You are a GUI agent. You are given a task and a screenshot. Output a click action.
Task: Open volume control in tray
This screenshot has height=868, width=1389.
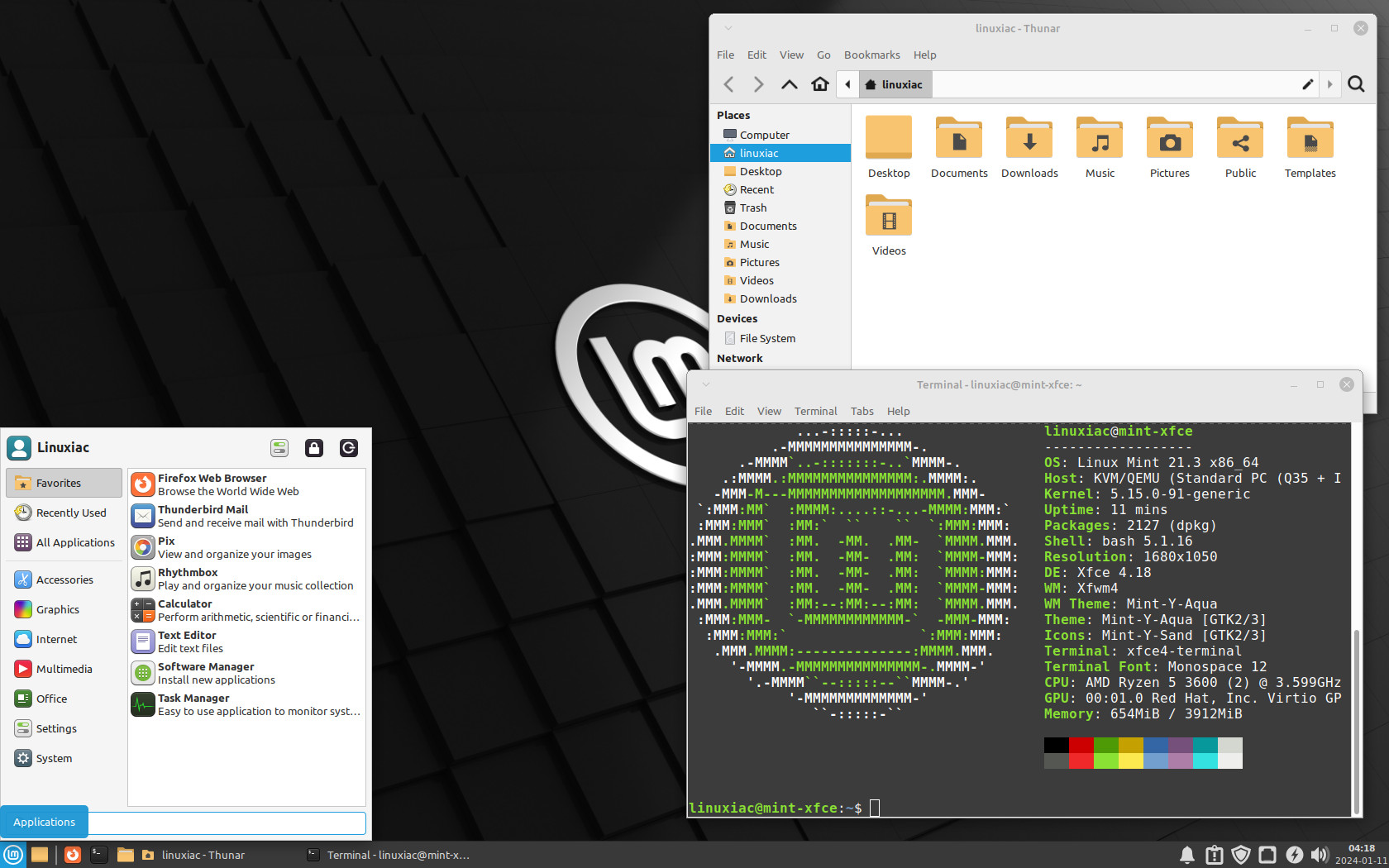click(x=1320, y=855)
